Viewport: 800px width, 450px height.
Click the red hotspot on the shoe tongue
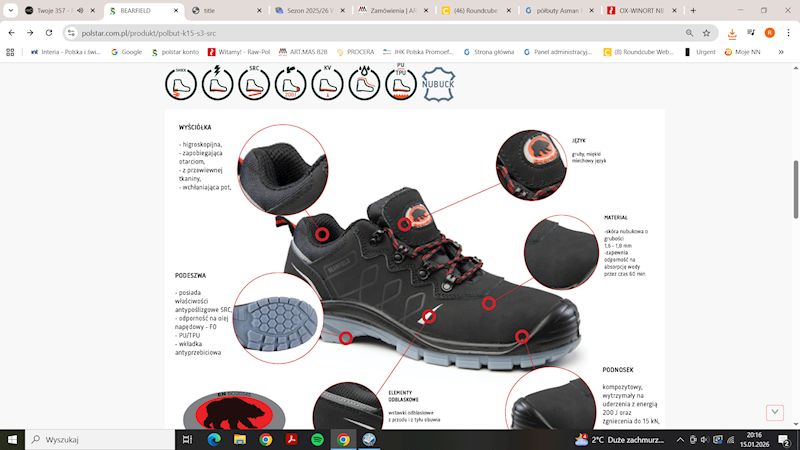tap(405, 224)
